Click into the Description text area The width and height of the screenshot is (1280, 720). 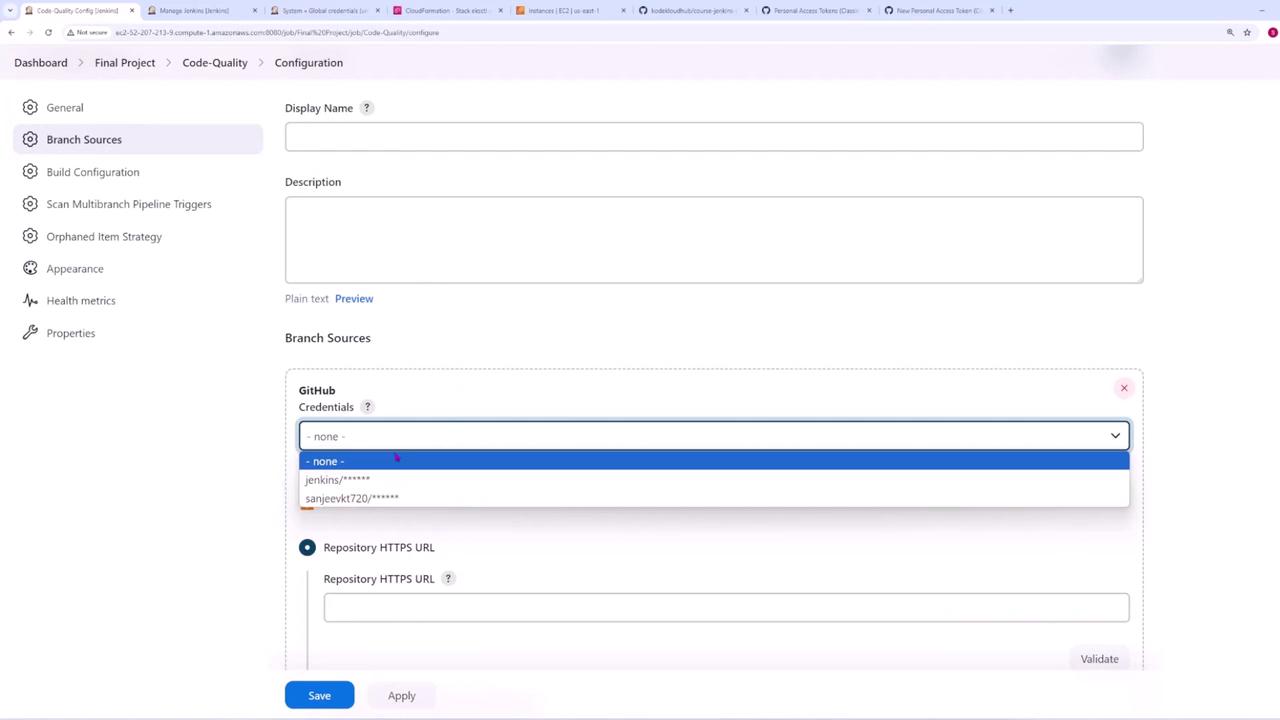click(x=714, y=240)
